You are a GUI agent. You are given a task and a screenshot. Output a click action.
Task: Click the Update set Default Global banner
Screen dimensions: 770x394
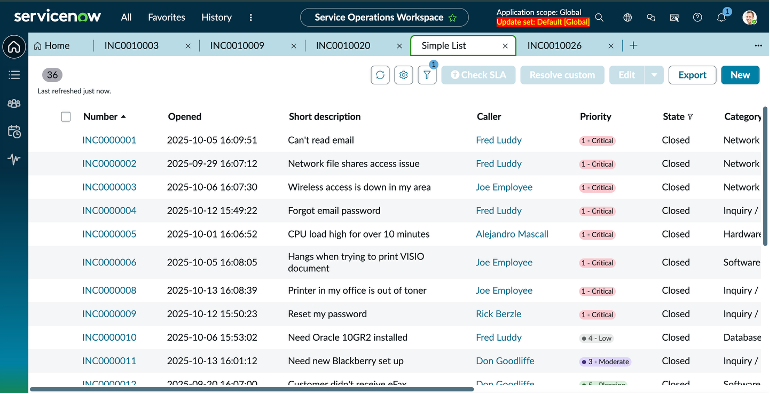543,22
